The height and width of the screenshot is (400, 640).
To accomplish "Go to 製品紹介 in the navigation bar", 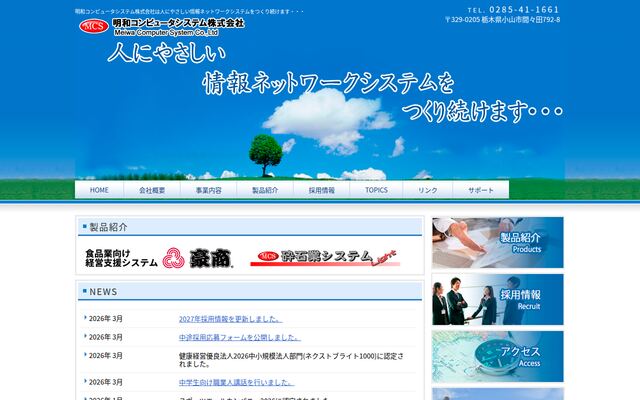I will point(264,190).
